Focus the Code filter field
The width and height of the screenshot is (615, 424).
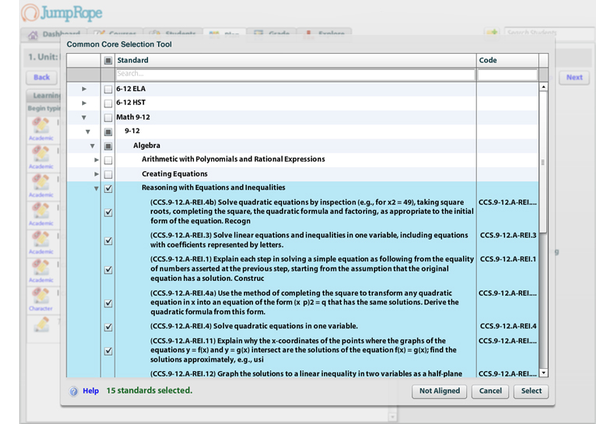(507, 74)
